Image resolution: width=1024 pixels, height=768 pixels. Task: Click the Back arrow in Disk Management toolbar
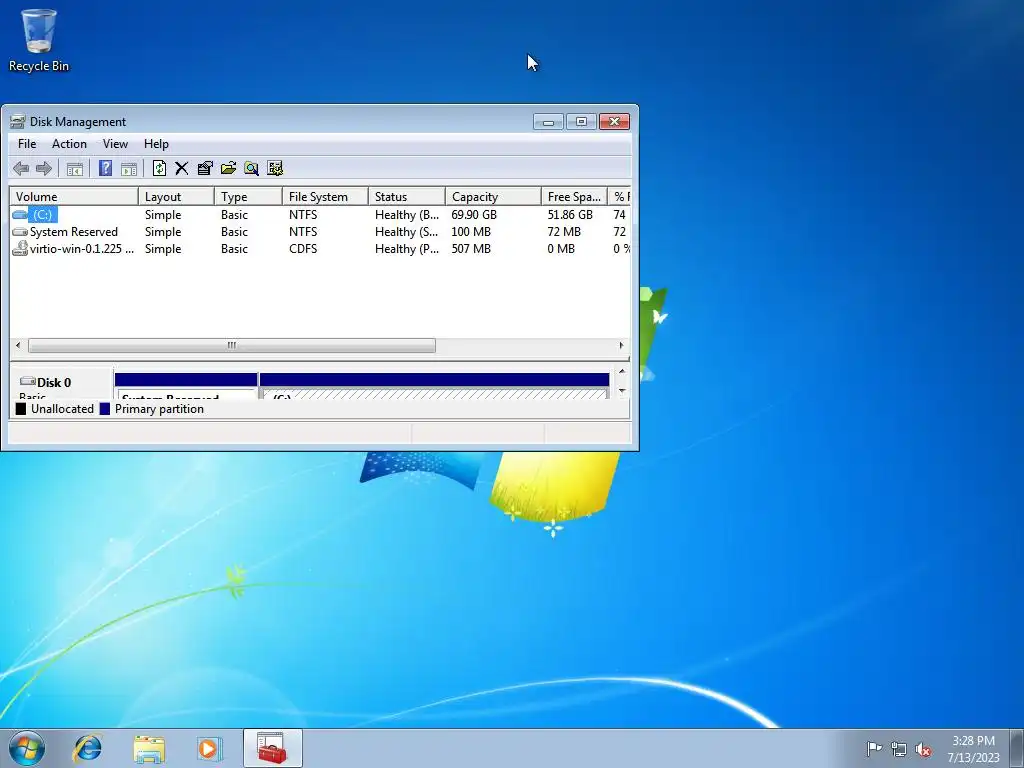[x=21, y=168]
